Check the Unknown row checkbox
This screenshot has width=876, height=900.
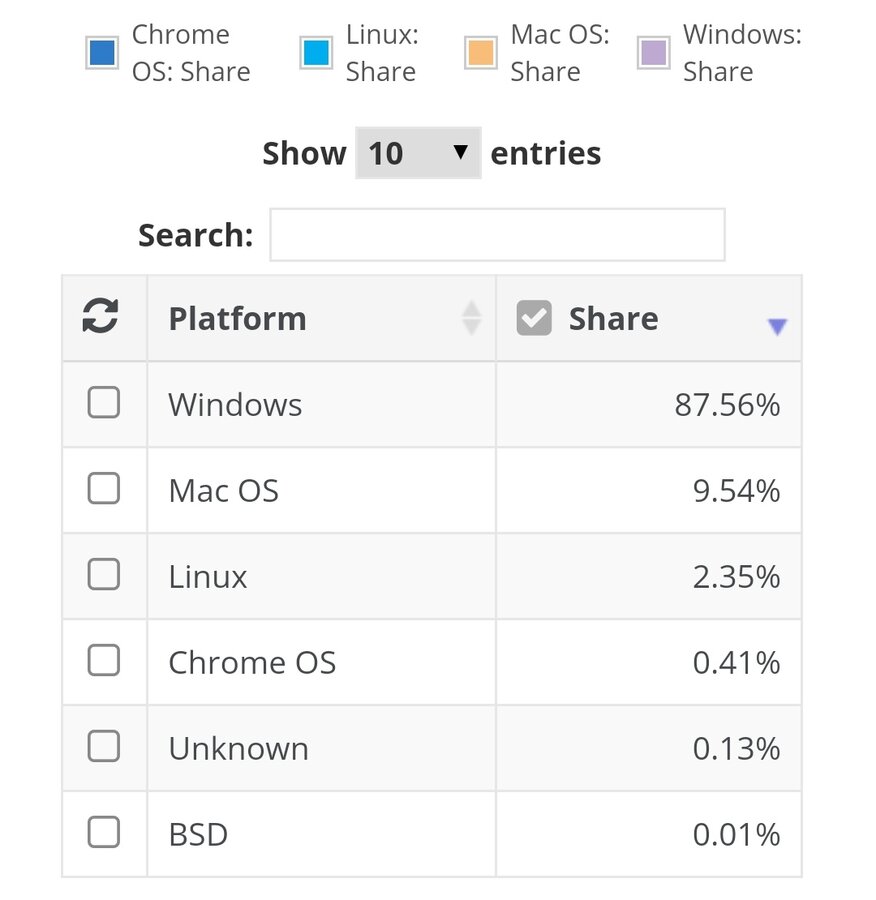tap(104, 747)
